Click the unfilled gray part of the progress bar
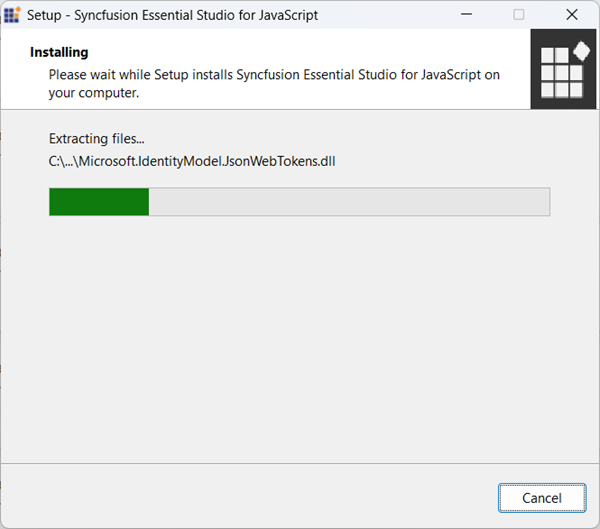 coord(350,201)
